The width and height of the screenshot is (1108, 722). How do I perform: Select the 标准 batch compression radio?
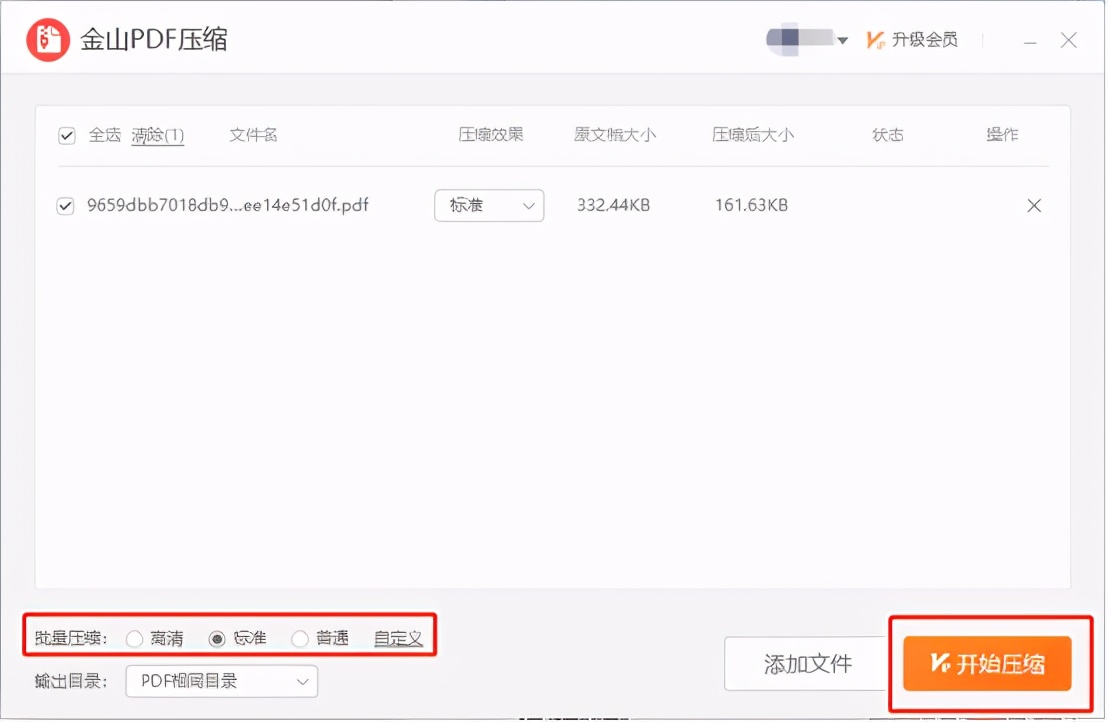click(x=217, y=639)
